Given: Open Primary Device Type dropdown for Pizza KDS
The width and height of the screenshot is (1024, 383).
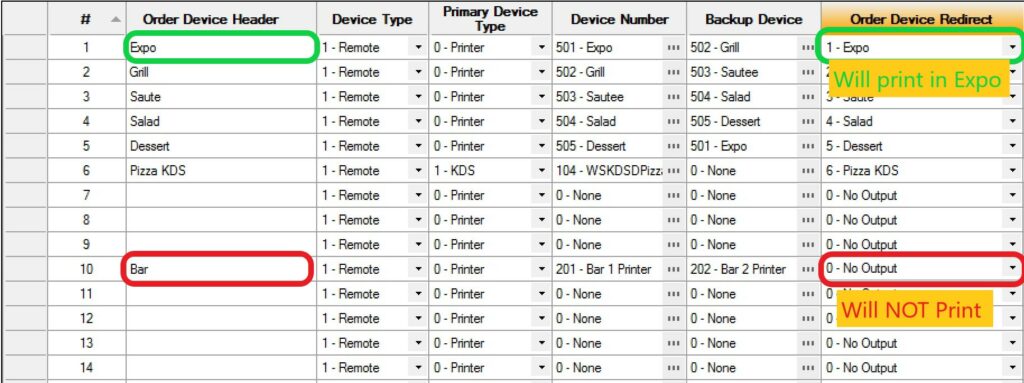Looking at the screenshot, I should click(x=541, y=171).
